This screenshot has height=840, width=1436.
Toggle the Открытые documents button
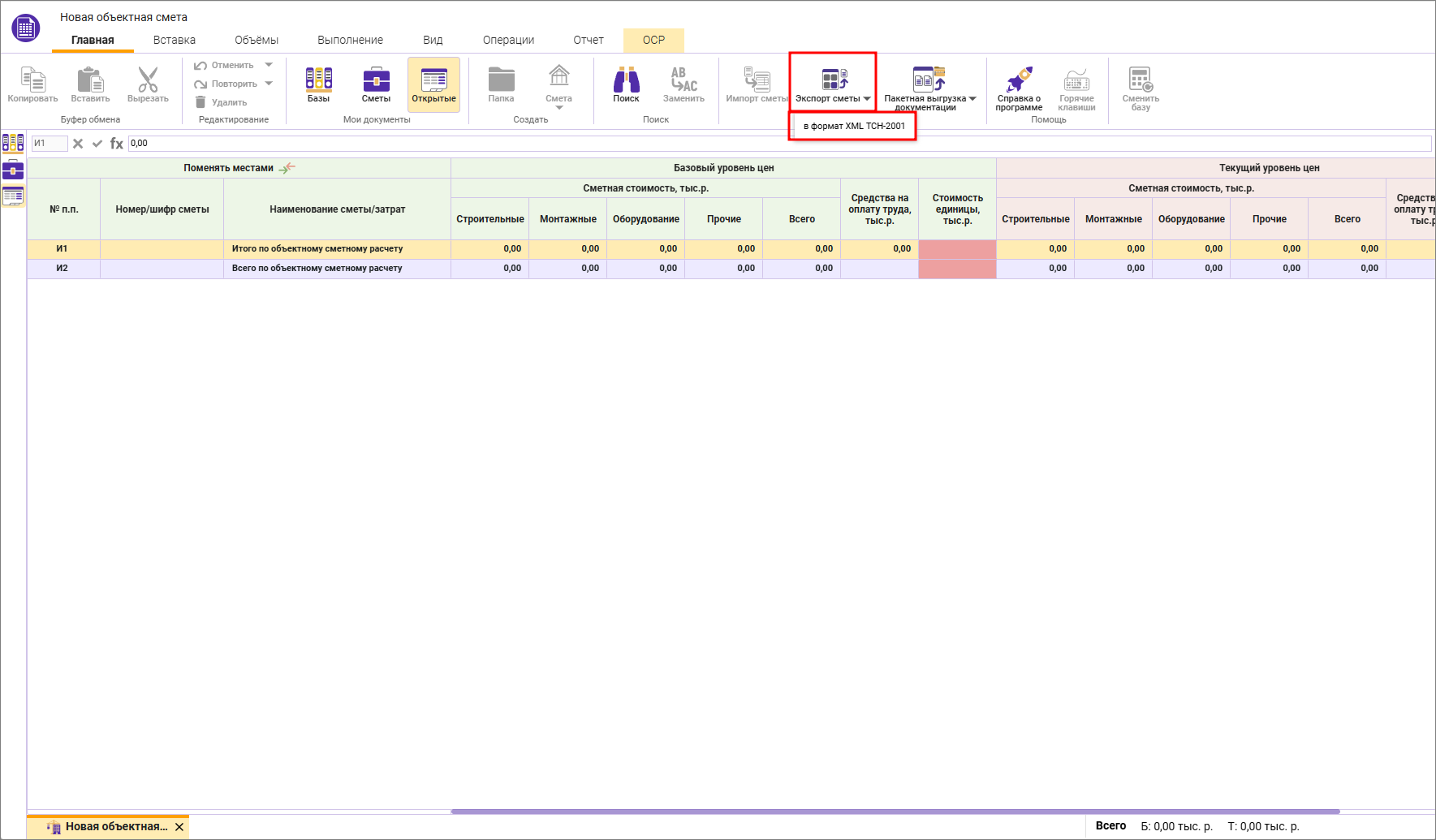click(433, 84)
